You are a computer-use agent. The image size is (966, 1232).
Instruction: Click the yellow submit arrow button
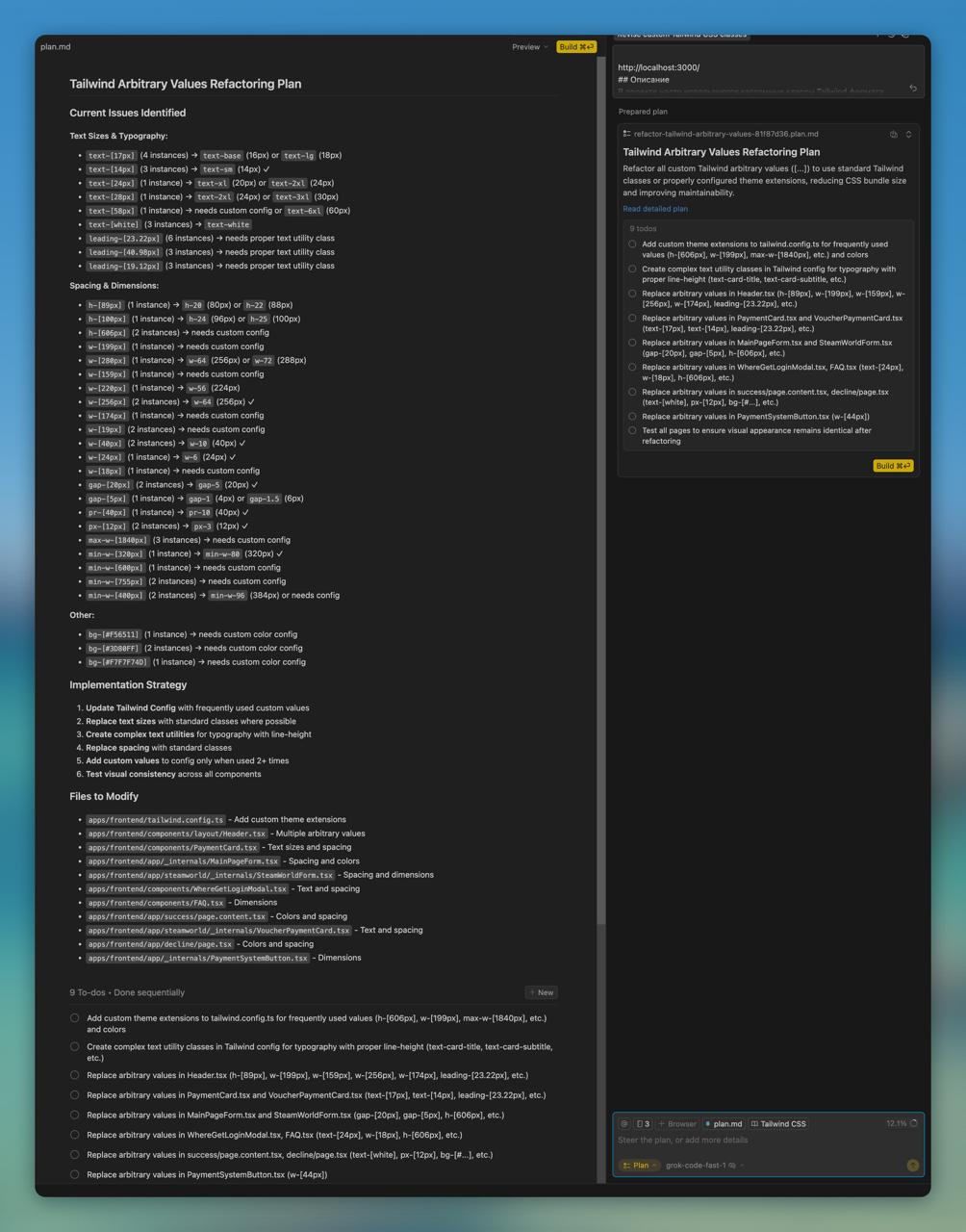912,1165
